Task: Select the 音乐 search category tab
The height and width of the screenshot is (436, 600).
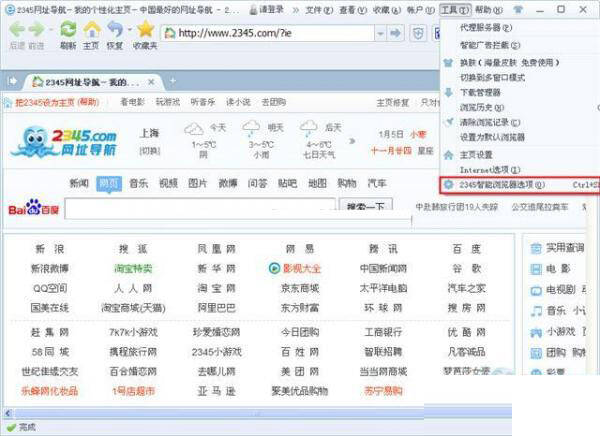Action: pos(139,183)
